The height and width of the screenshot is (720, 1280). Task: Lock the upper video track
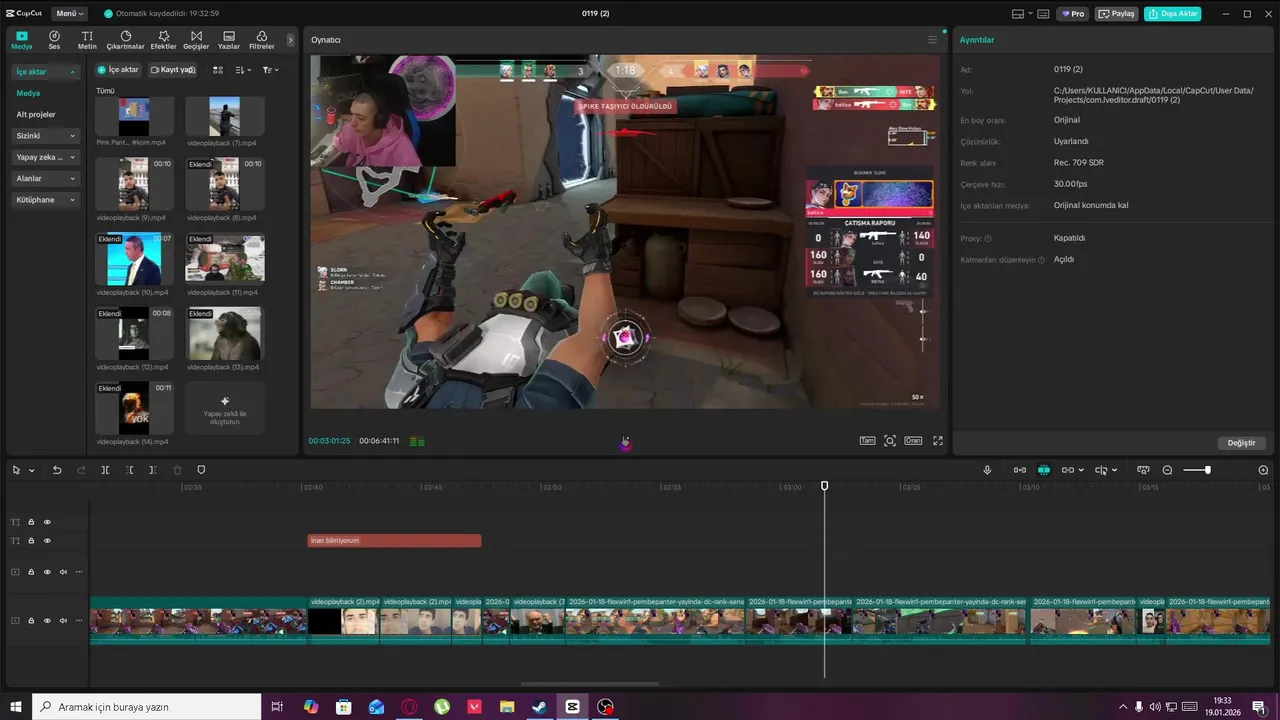click(31, 572)
